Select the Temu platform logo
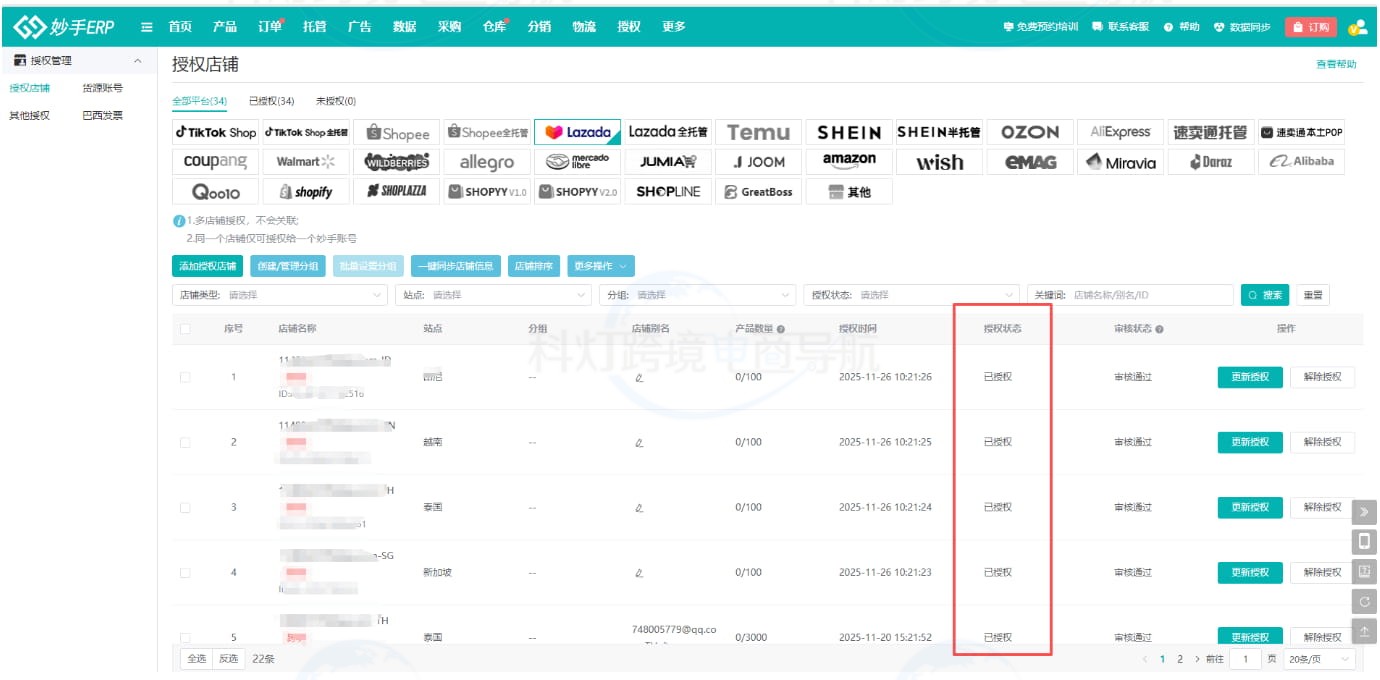1380x680 pixels. click(x=758, y=132)
